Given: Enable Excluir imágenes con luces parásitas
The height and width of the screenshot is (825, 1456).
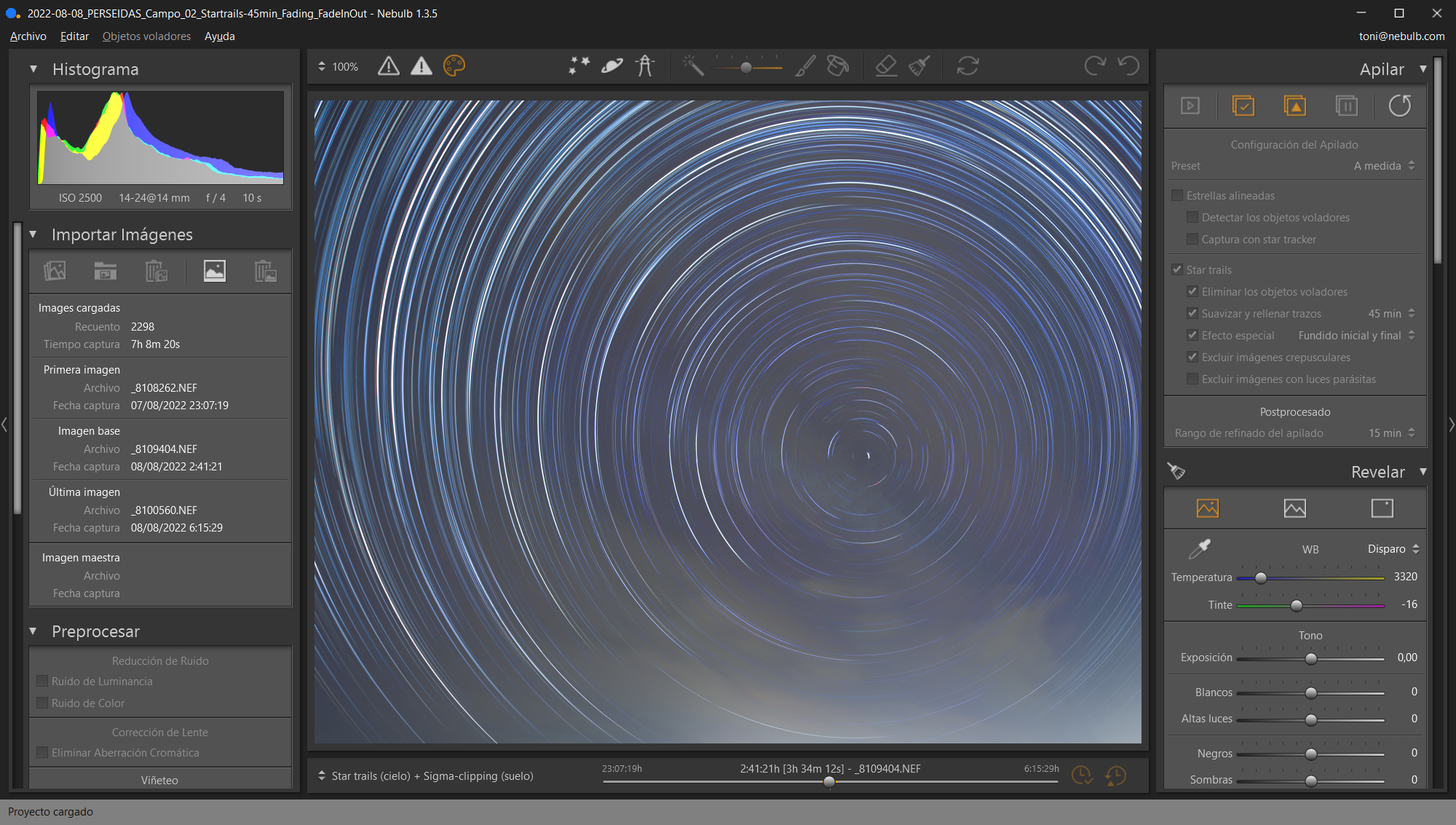Looking at the screenshot, I should pyautogui.click(x=1192, y=379).
